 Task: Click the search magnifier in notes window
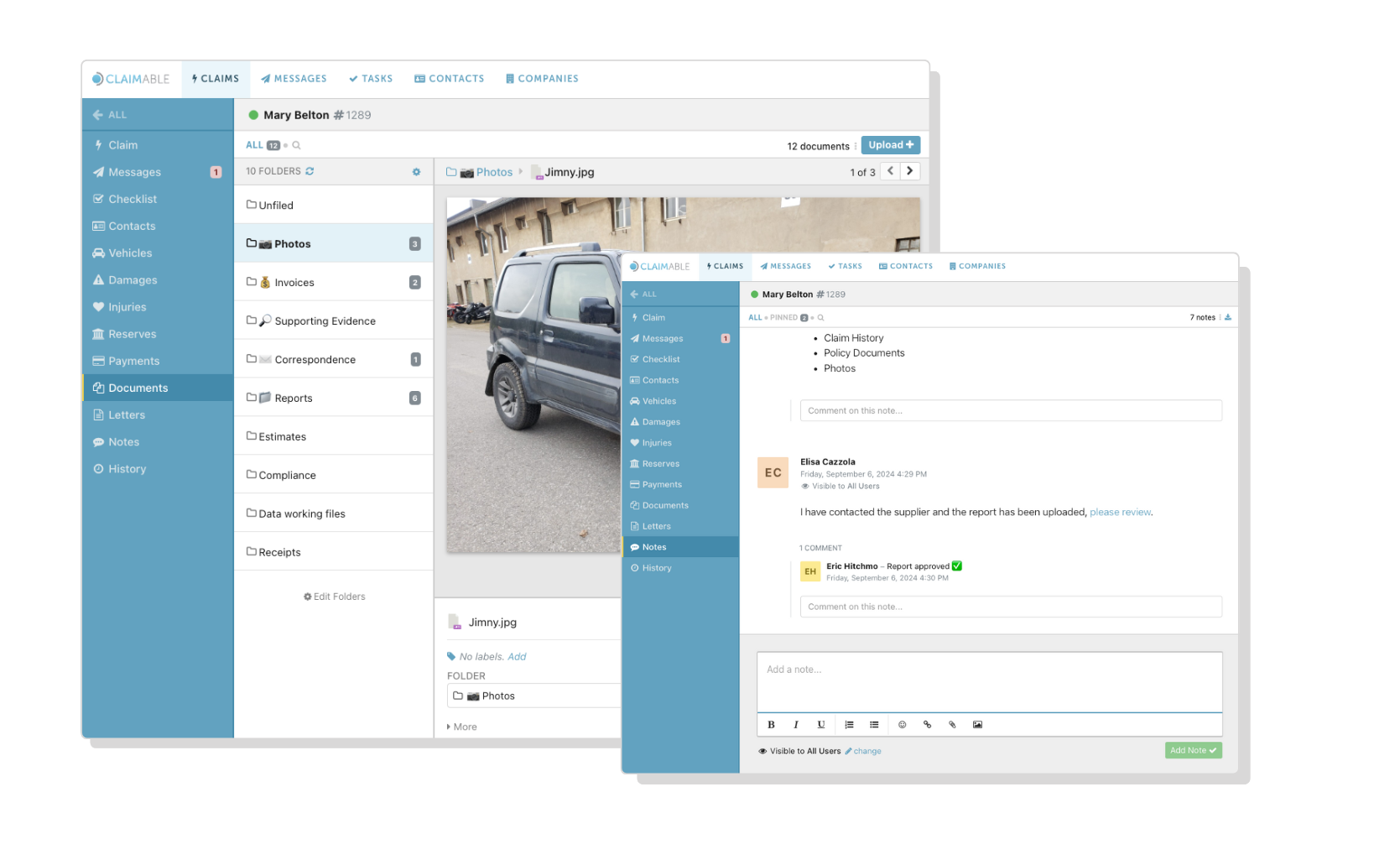(x=820, y=318)
